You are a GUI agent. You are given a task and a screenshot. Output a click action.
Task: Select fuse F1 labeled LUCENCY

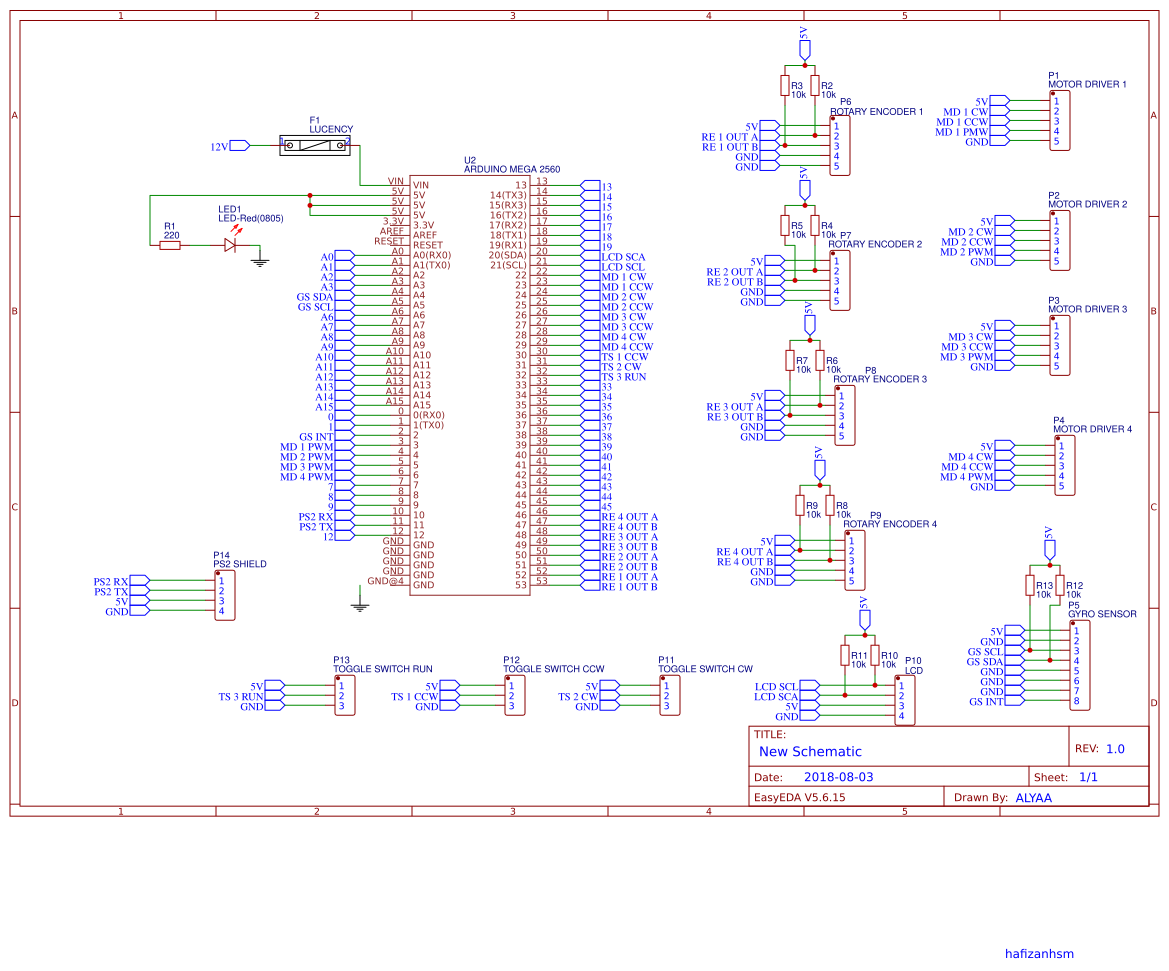[x=313, y=146]
